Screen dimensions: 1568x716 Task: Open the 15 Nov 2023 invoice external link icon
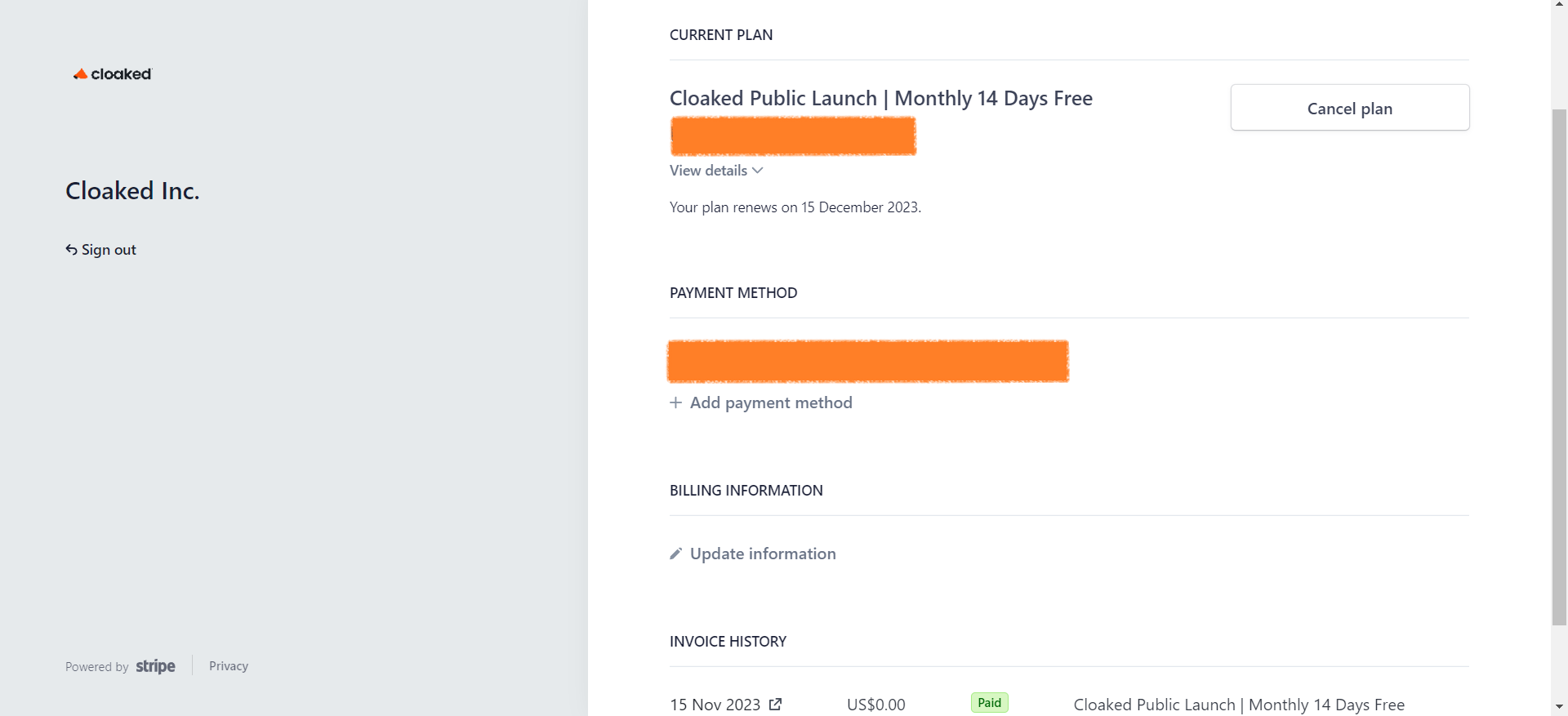pos(776,704)
